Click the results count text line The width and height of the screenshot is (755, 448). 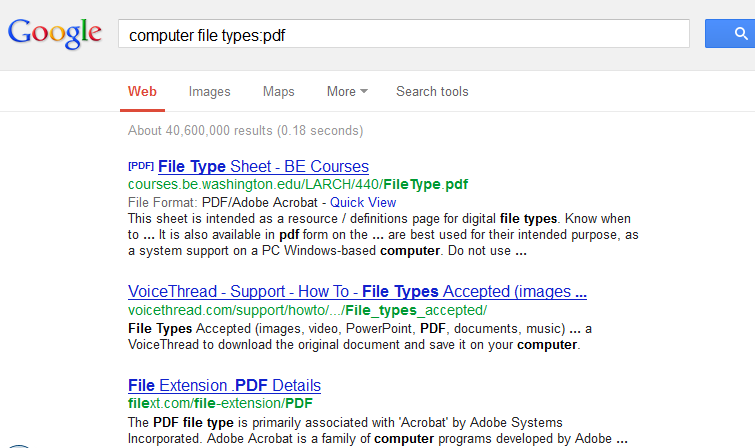coord(246,131)
